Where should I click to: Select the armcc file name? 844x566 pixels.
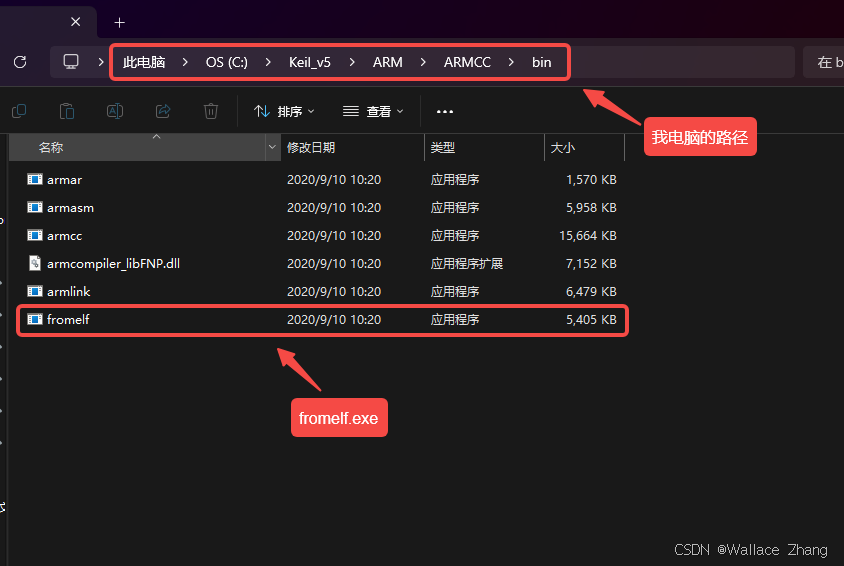click(x=65, y=236)
